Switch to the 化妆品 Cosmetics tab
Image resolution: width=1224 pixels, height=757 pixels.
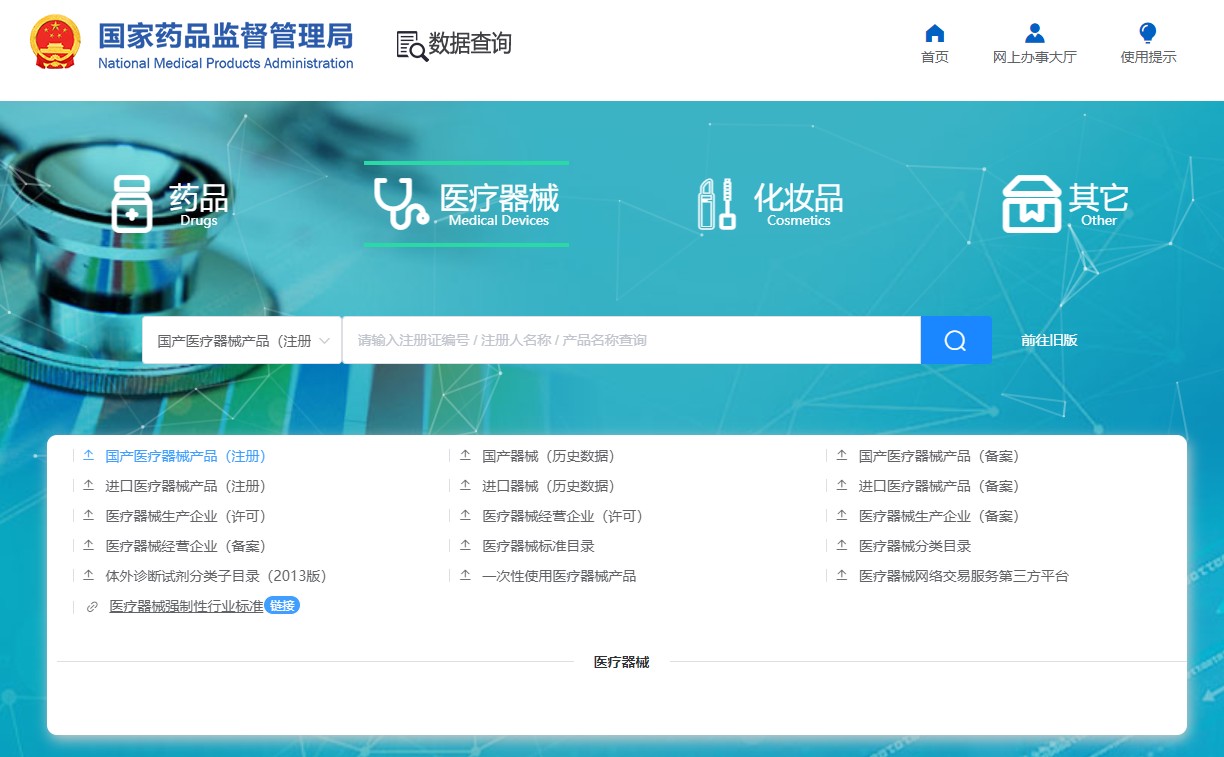pos(770,204)
